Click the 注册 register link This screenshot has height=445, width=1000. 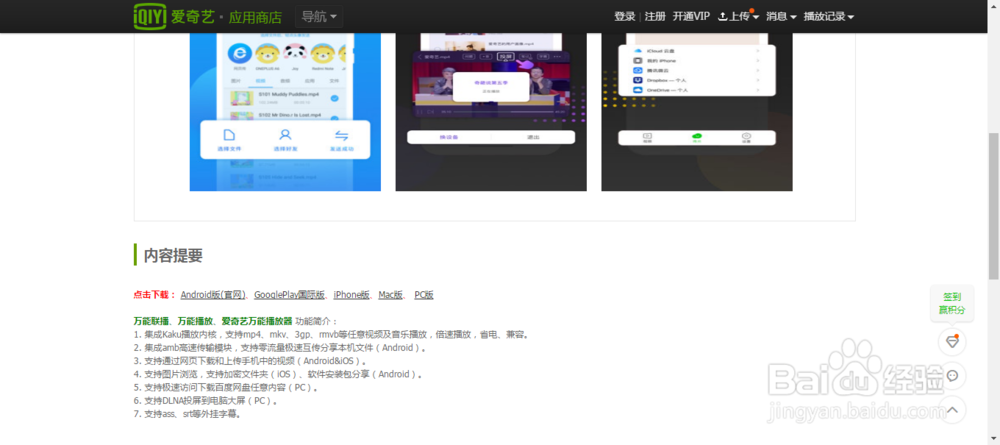(655, 17)
